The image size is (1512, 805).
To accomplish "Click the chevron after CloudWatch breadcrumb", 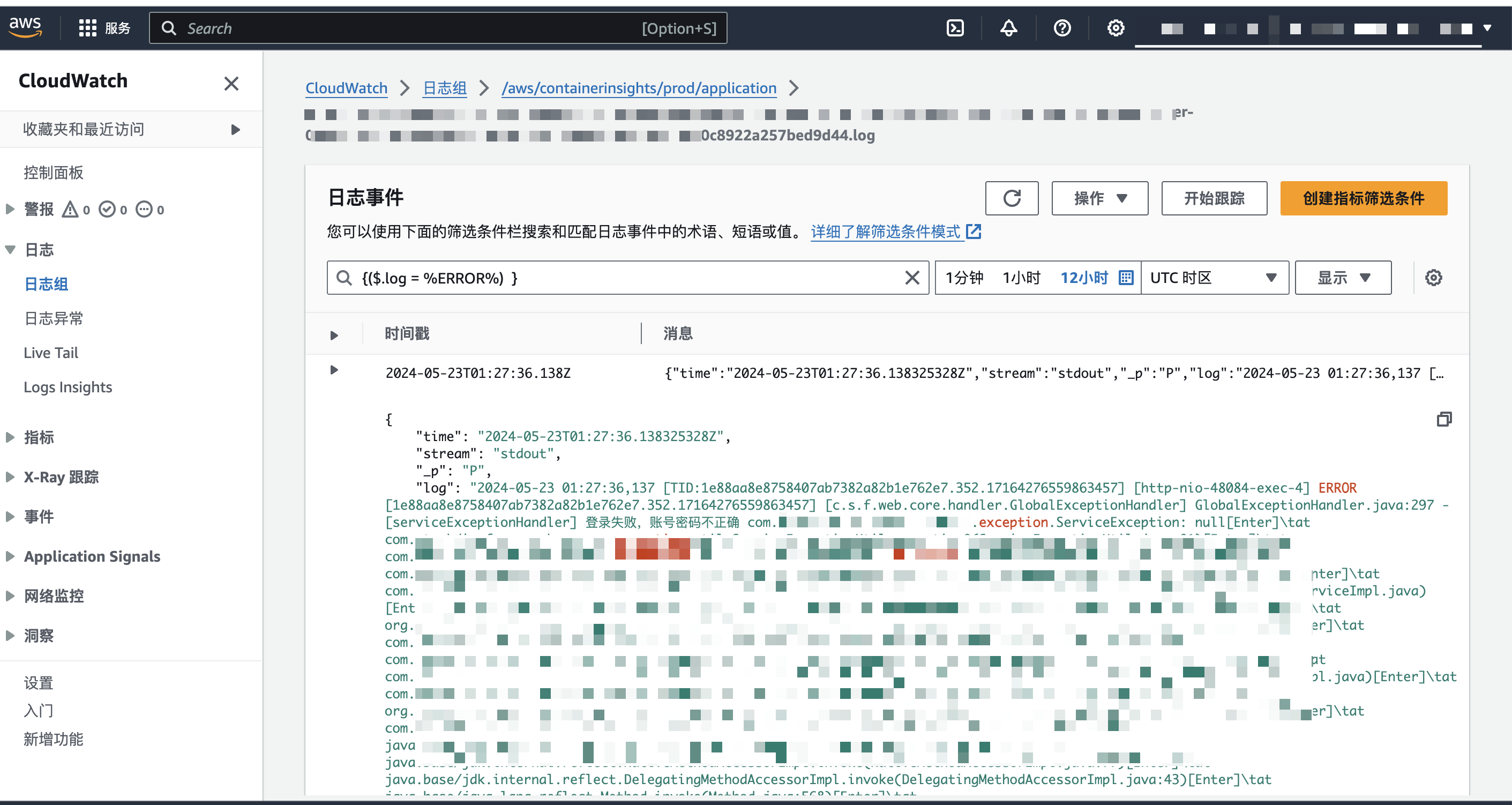I will click(x=405, y=88).
